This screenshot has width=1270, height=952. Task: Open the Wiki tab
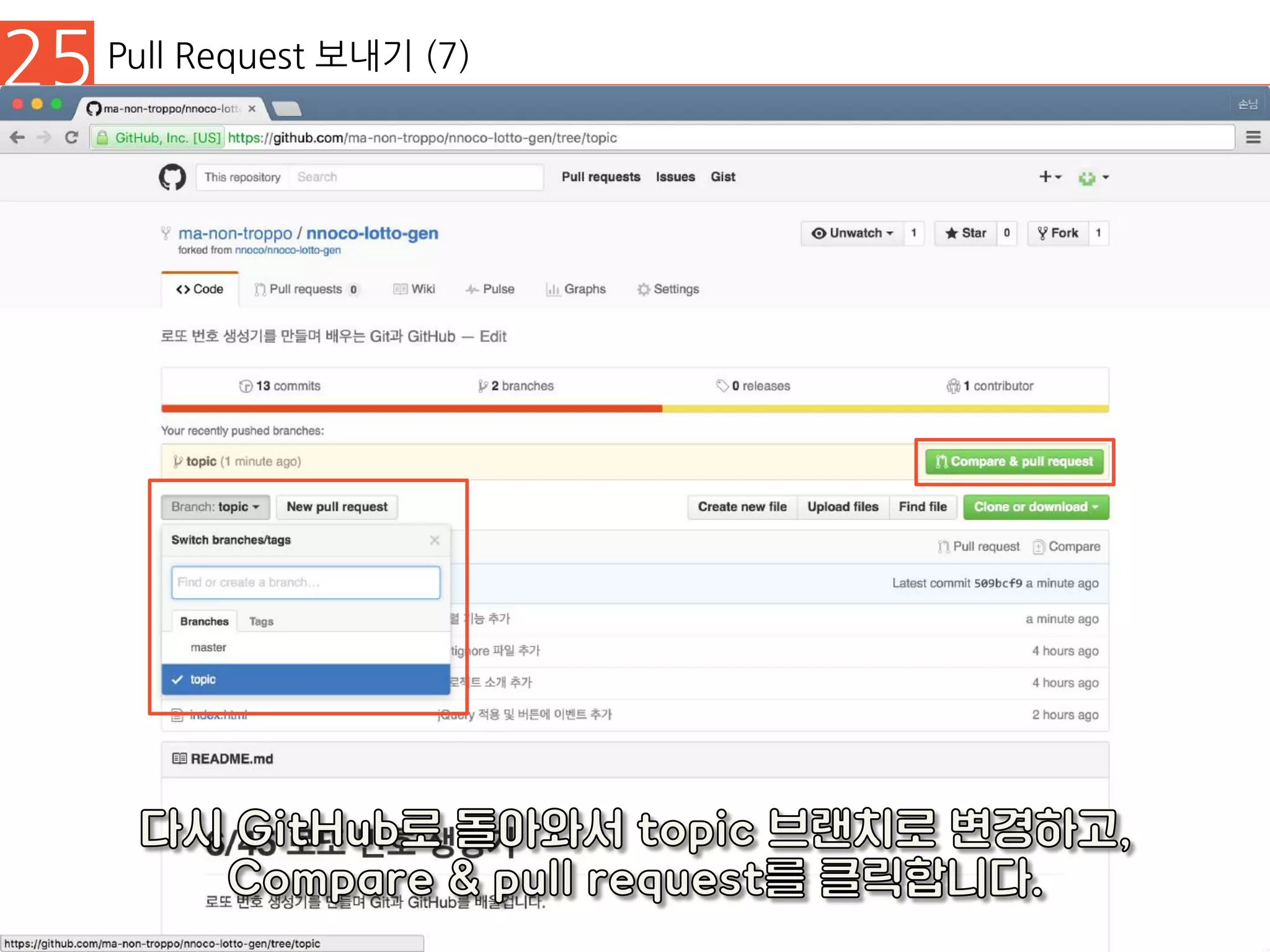click(414, 289)
